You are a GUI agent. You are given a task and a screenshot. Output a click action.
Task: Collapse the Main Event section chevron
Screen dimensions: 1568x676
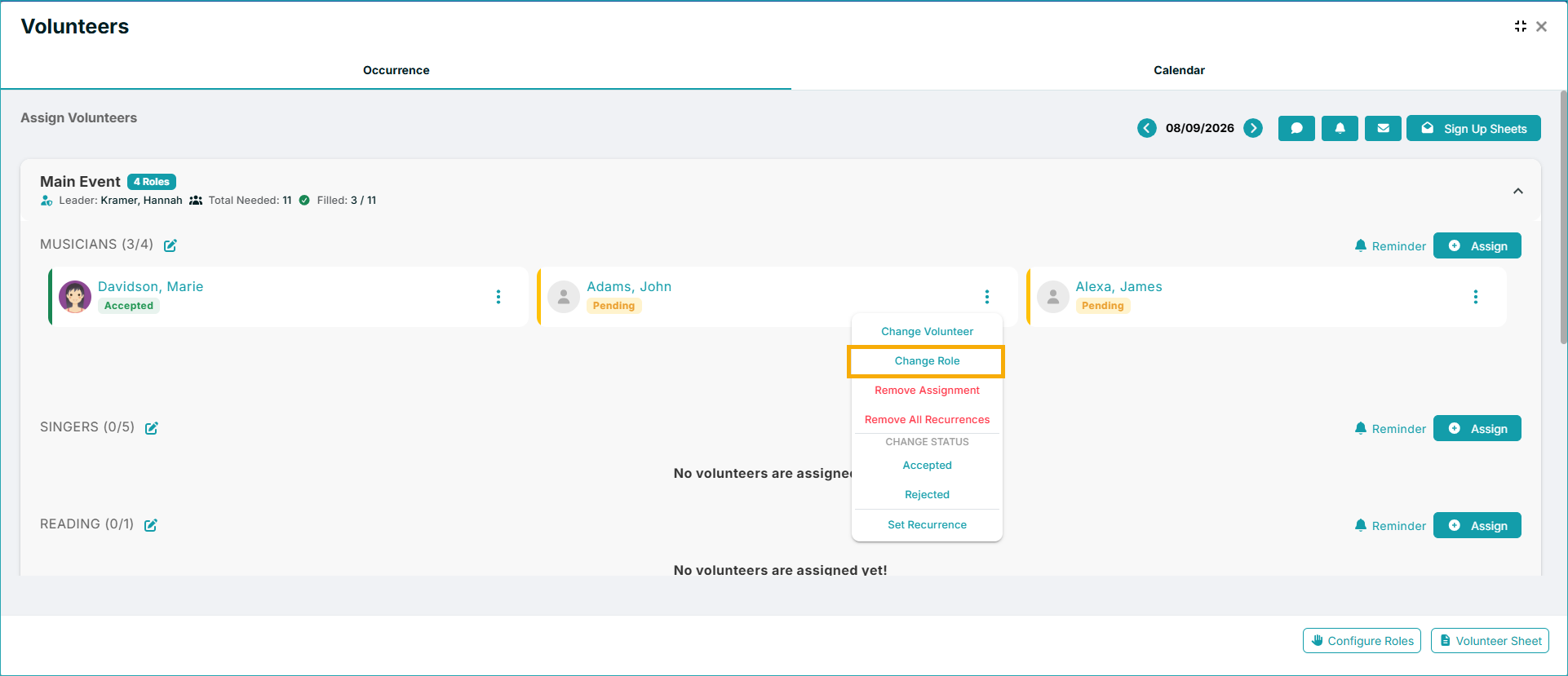tap(1518, 191)
